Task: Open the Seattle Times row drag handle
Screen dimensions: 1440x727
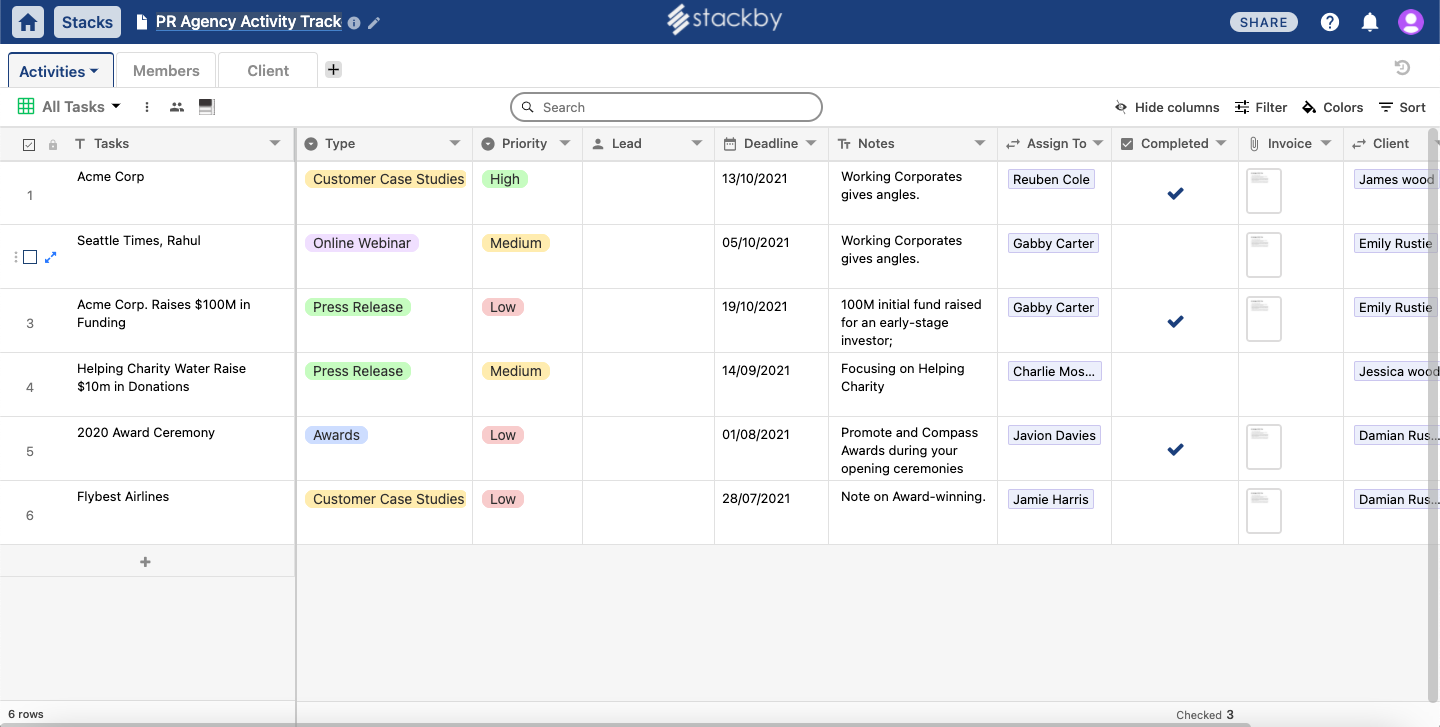Action: [x=16, y=257]
